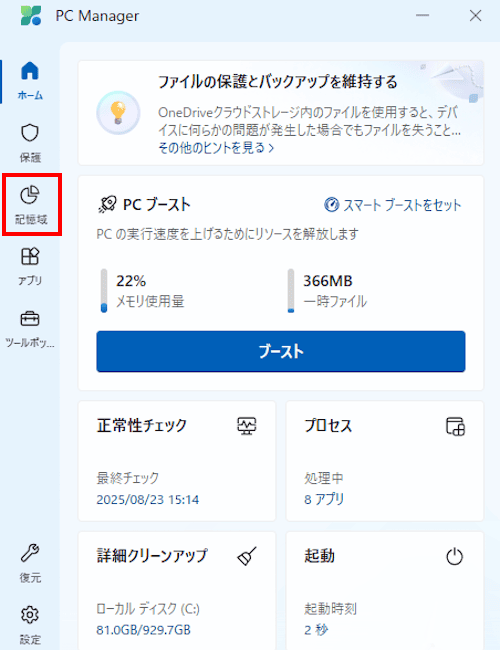Open the アプリ sidebar item
This screenshot has height=650, width=500.
[30, 267]
